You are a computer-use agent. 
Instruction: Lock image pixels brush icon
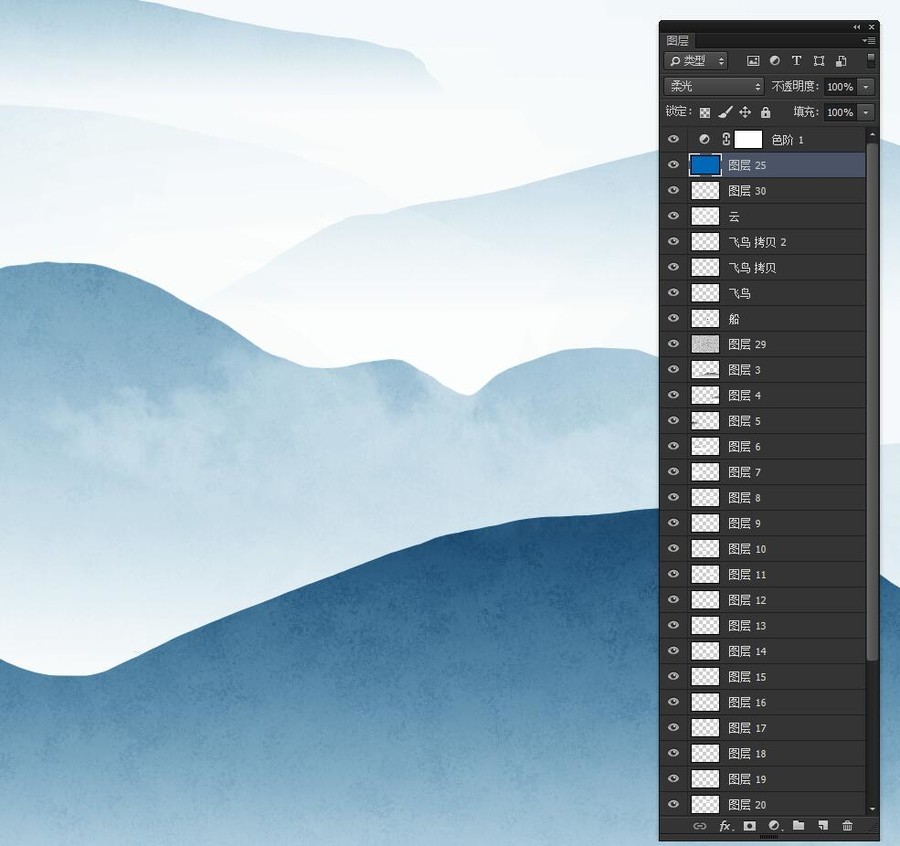click(x=725, y=112)
